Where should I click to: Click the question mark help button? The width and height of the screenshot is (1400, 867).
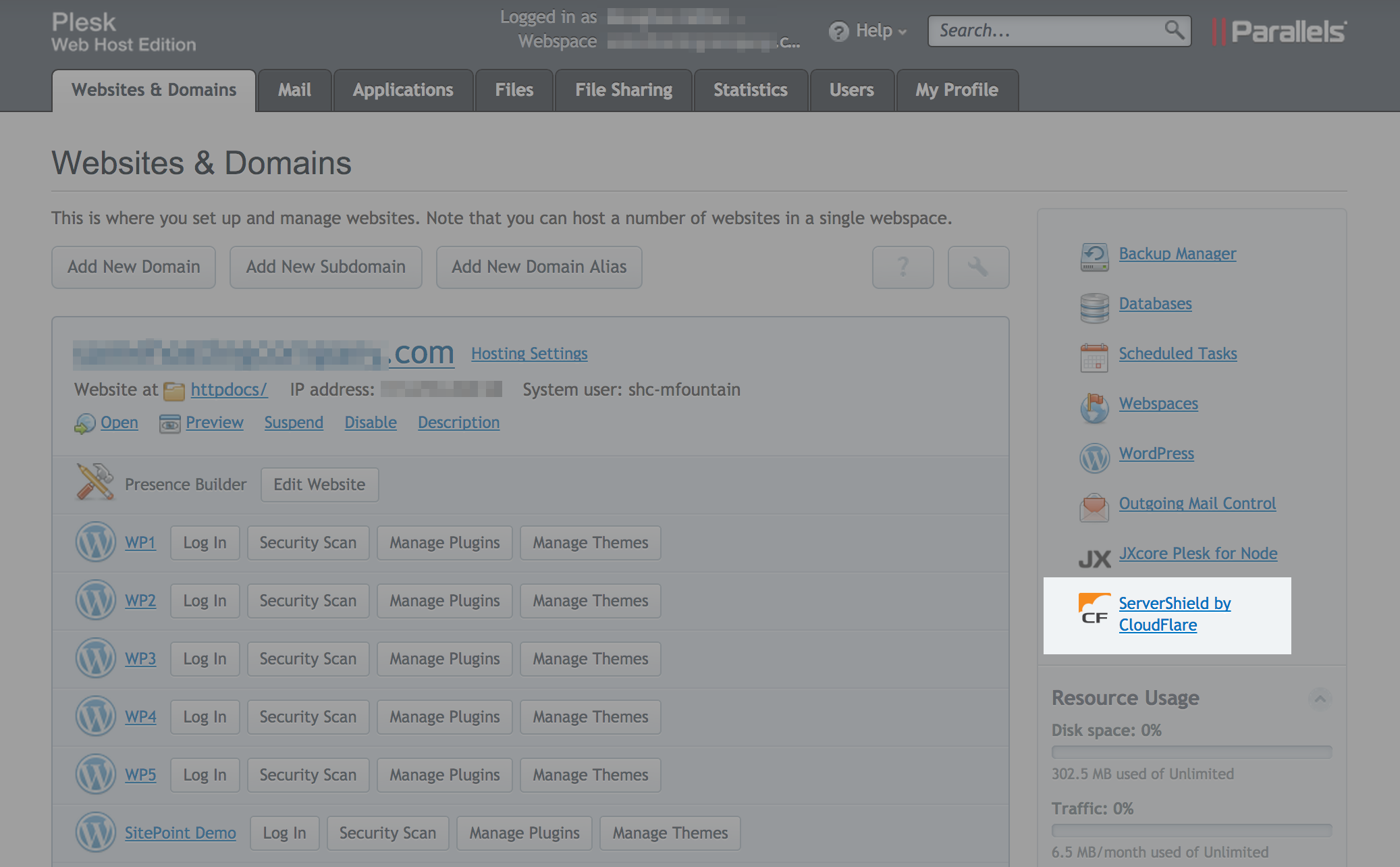[903, 267]
